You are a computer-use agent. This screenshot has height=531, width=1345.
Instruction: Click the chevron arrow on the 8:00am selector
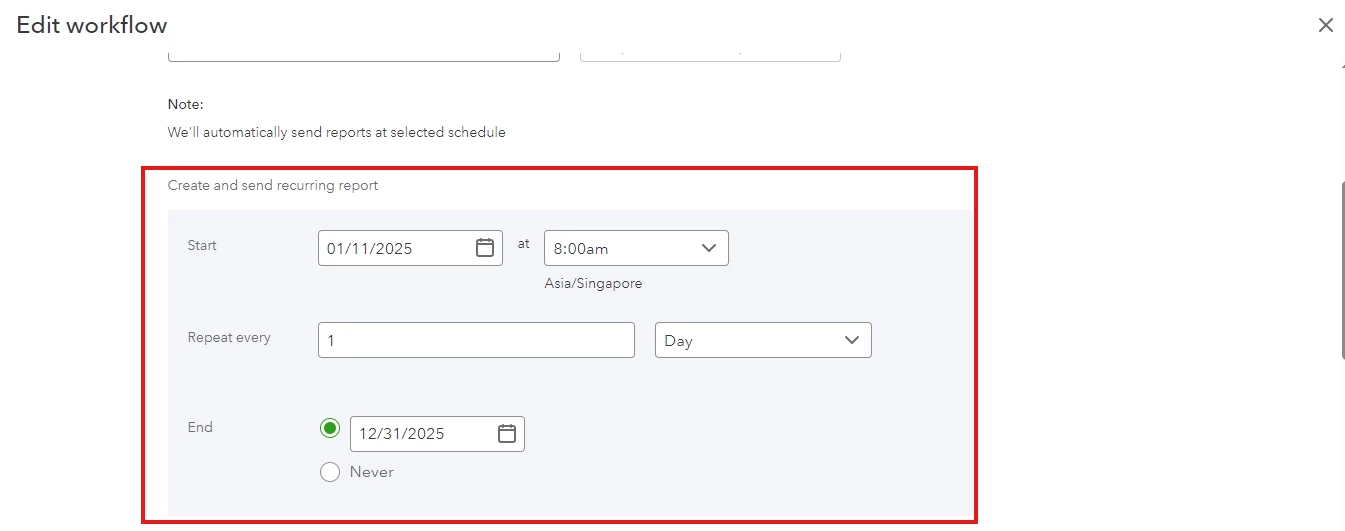click(x=709, y=248)
